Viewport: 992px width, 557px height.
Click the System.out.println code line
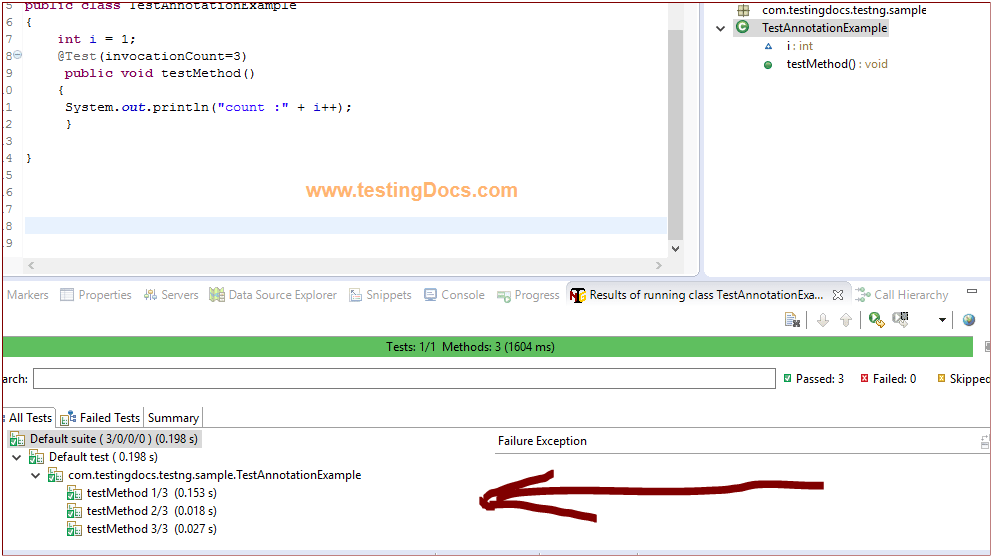pyautogui.click(x=208, y=107)
